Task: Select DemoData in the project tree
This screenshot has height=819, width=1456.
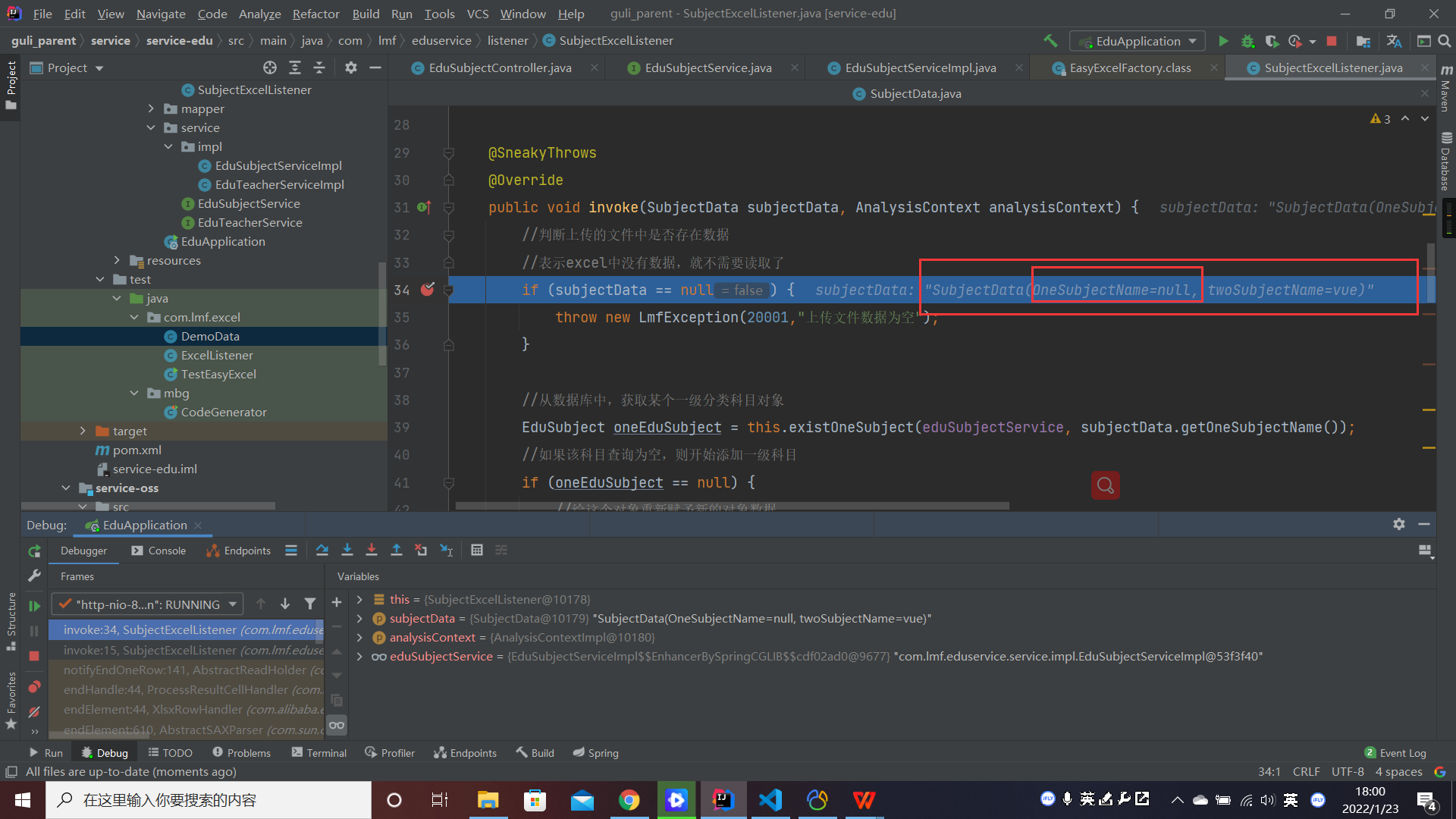Action: coord(210,337)
